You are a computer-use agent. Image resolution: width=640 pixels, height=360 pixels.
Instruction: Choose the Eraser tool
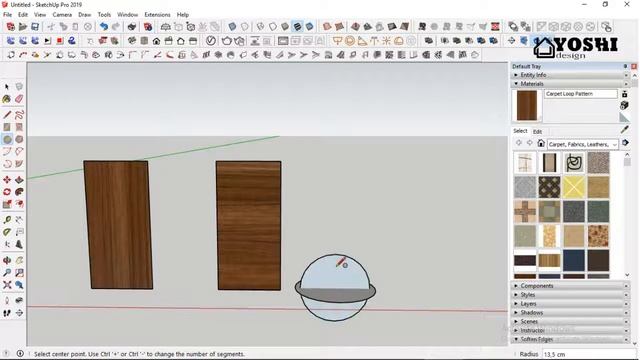click(x=19, y=99)
